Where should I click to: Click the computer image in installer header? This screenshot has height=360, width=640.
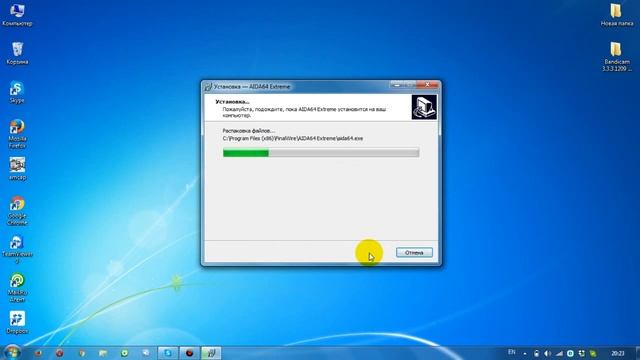[424, 107]
